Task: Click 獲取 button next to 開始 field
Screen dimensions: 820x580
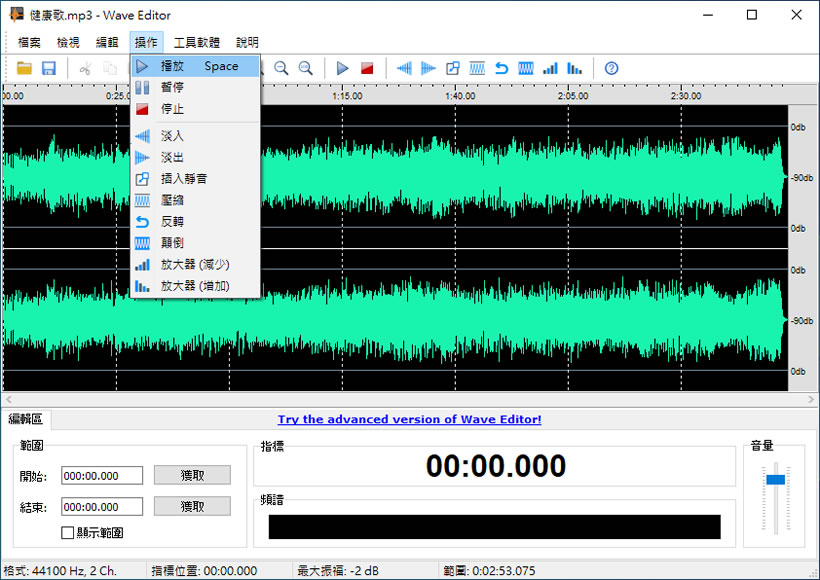Action: pos(192,475)
